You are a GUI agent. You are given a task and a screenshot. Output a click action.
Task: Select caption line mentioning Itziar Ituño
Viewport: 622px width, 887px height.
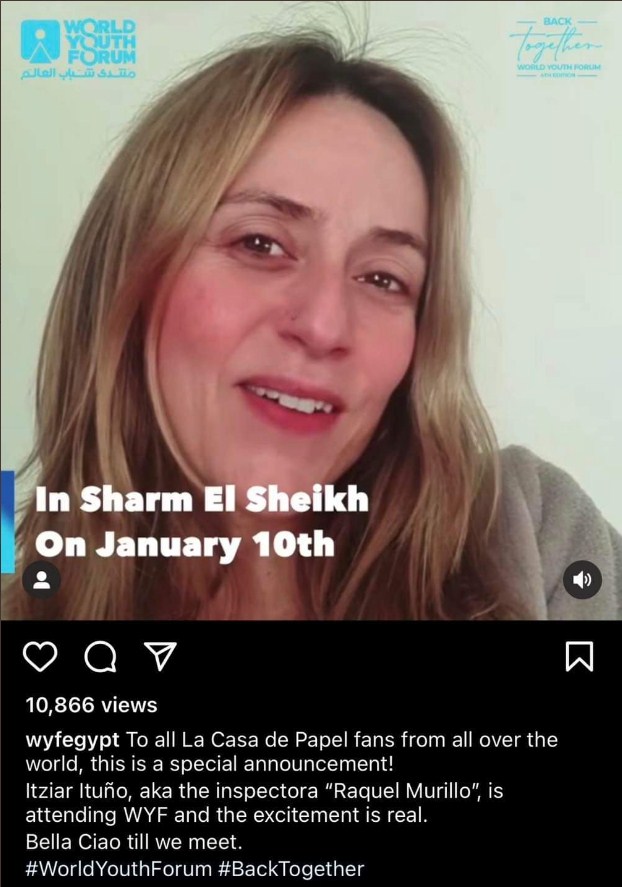[x=264, y=790]
